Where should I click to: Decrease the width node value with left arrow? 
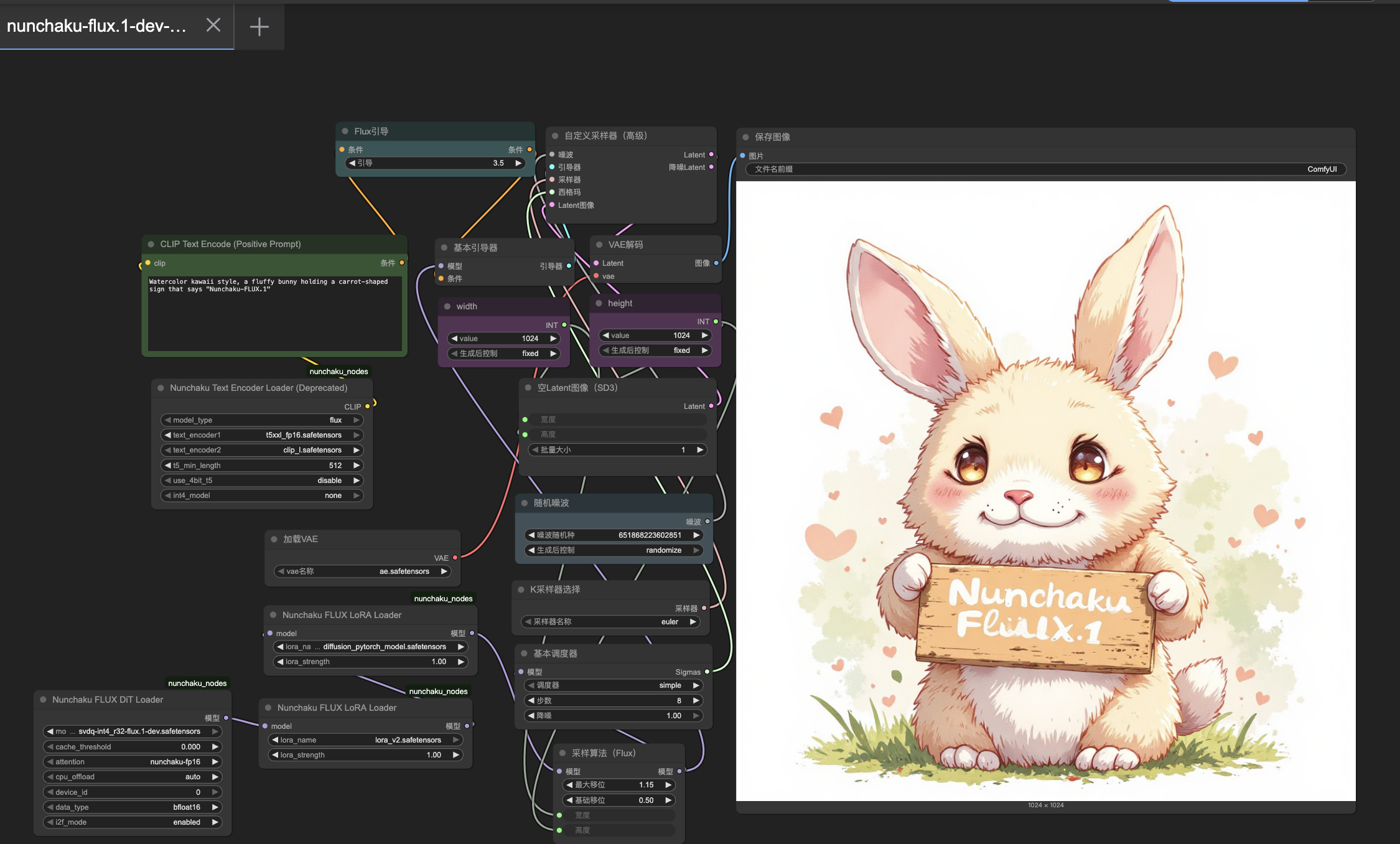(454, 339)
